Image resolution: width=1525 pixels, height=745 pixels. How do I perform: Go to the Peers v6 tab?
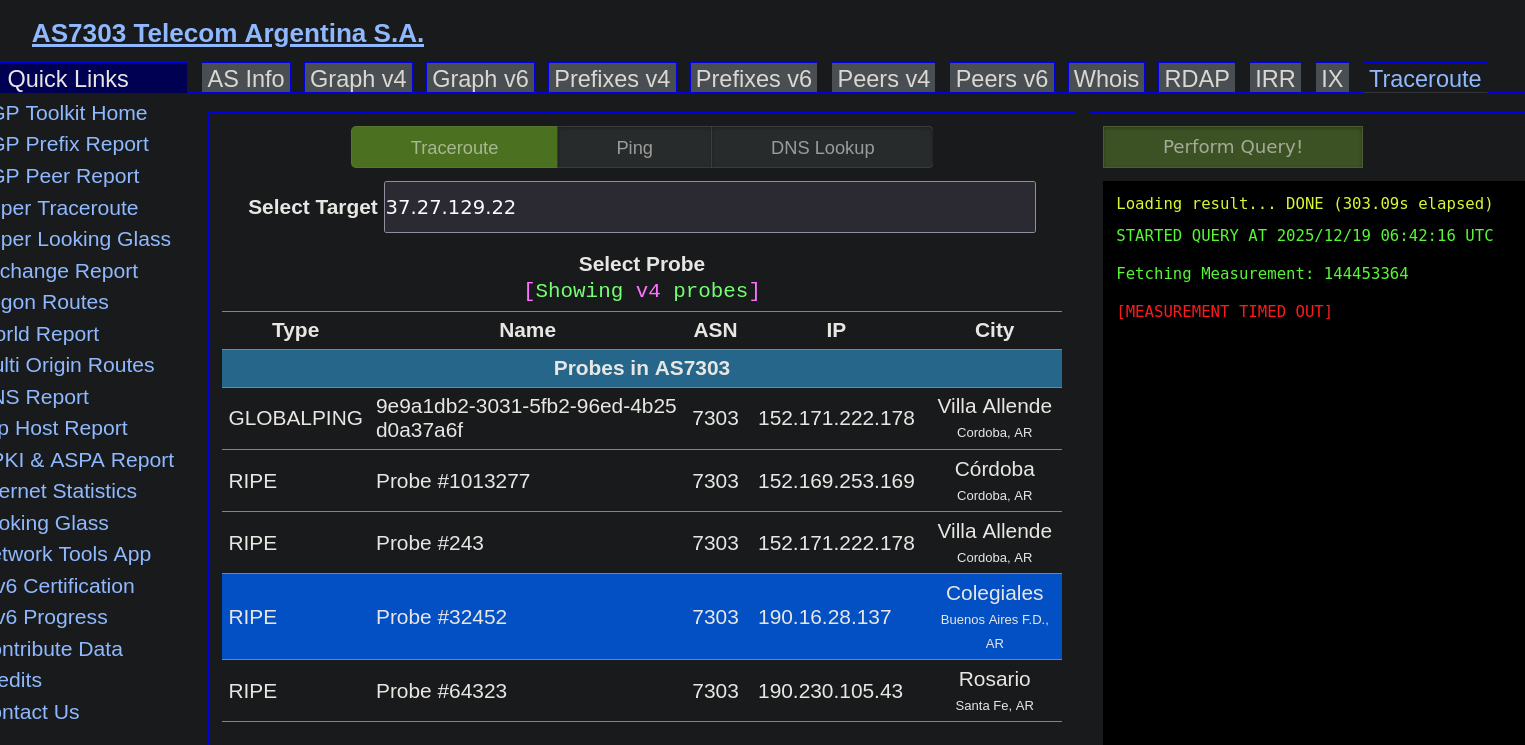[x=1001, y=79]
